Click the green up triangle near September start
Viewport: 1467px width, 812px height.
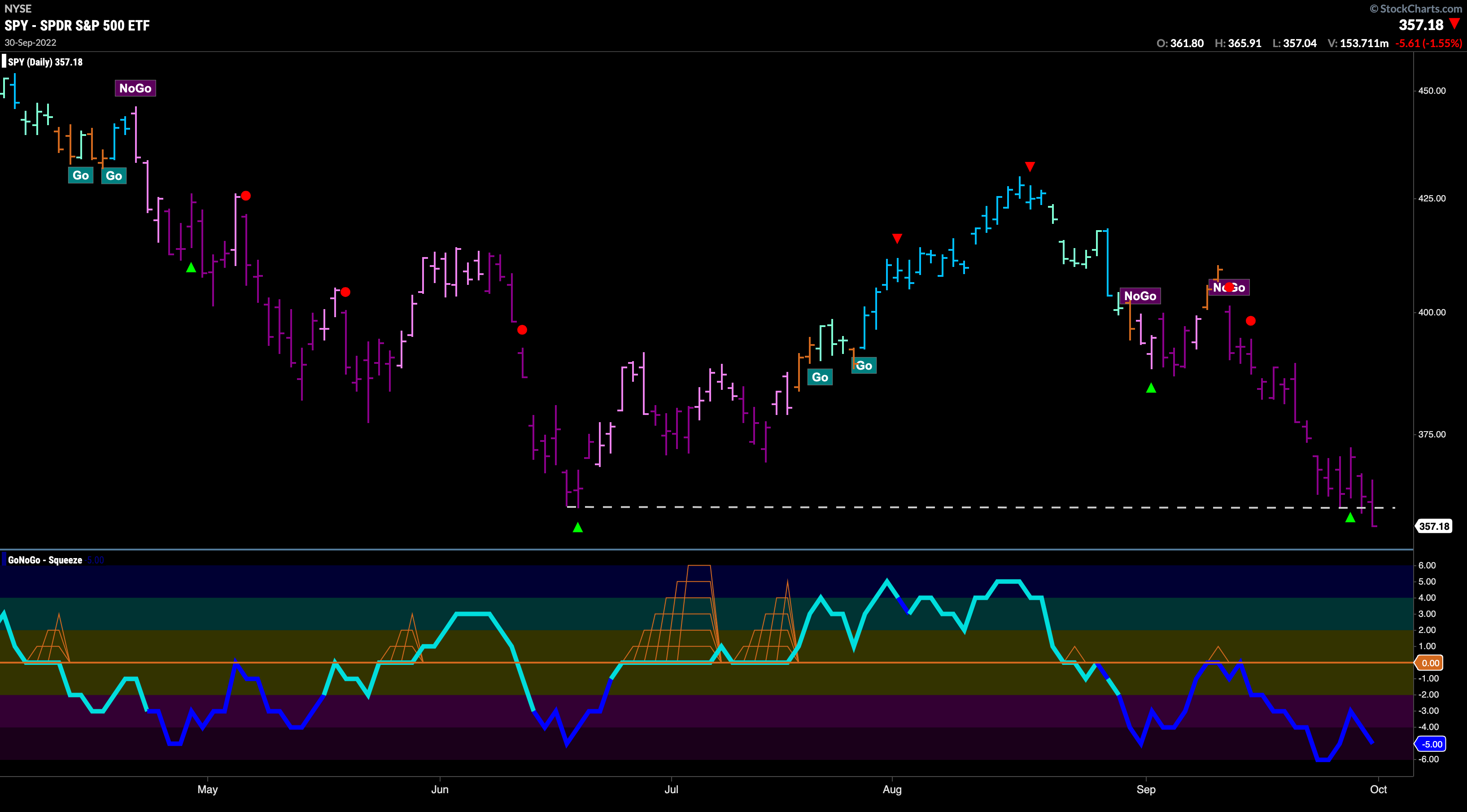coord(1151,388)
